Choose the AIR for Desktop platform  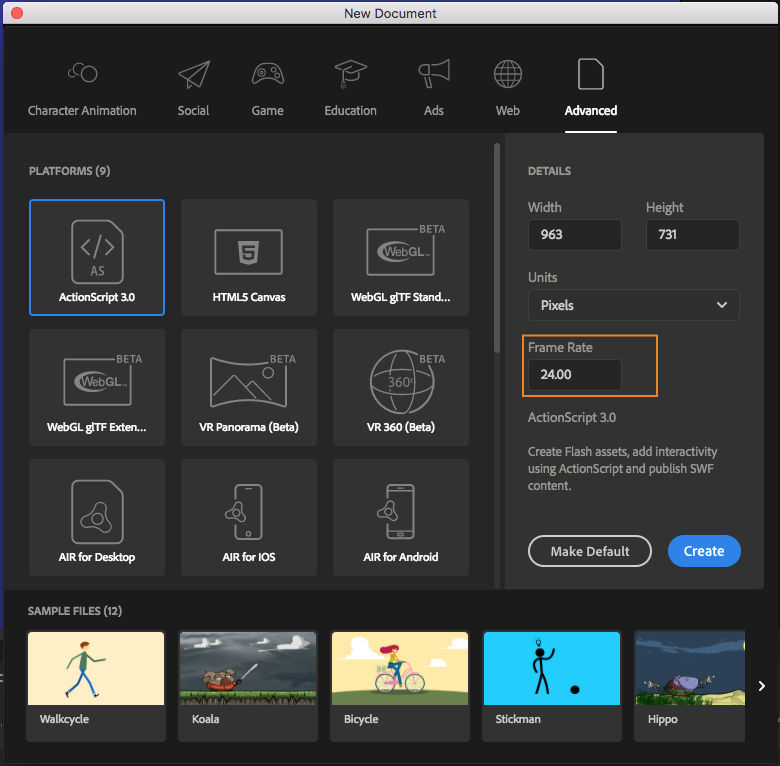[x=97, y=517]
